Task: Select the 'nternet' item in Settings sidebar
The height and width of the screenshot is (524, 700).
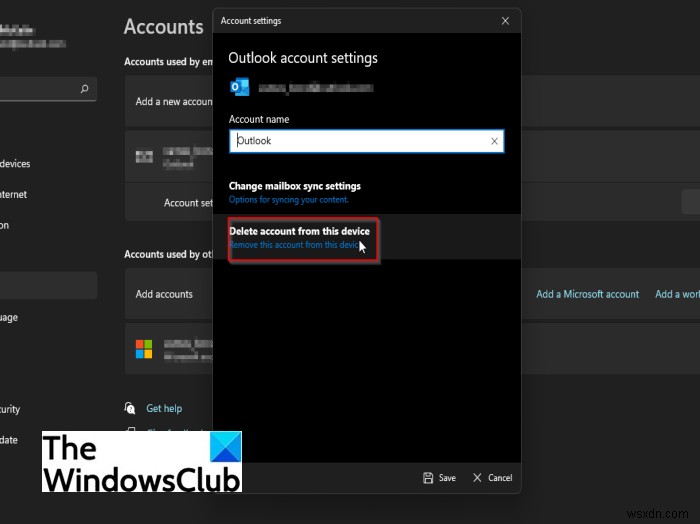Action: tap(13, 194)
